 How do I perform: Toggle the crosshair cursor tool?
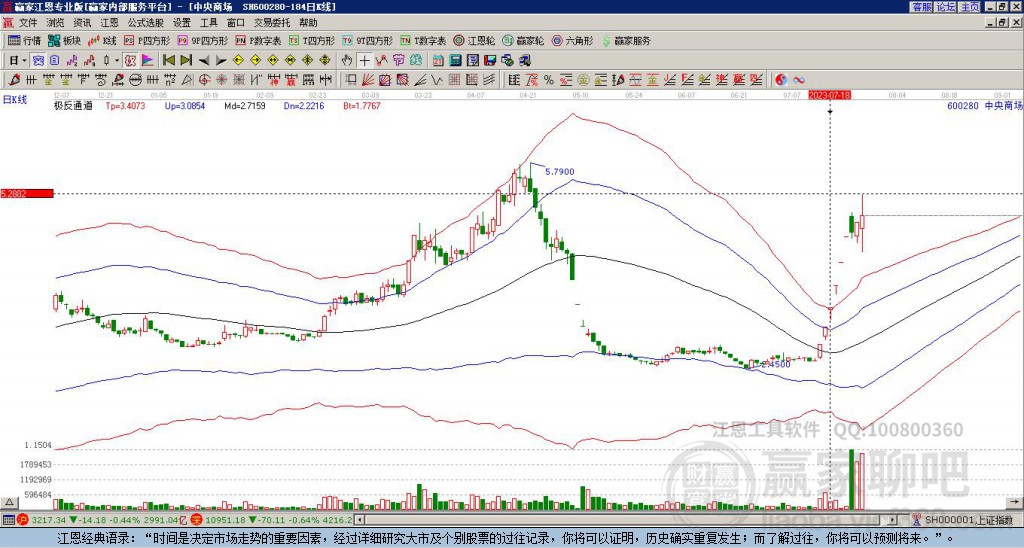364,61
